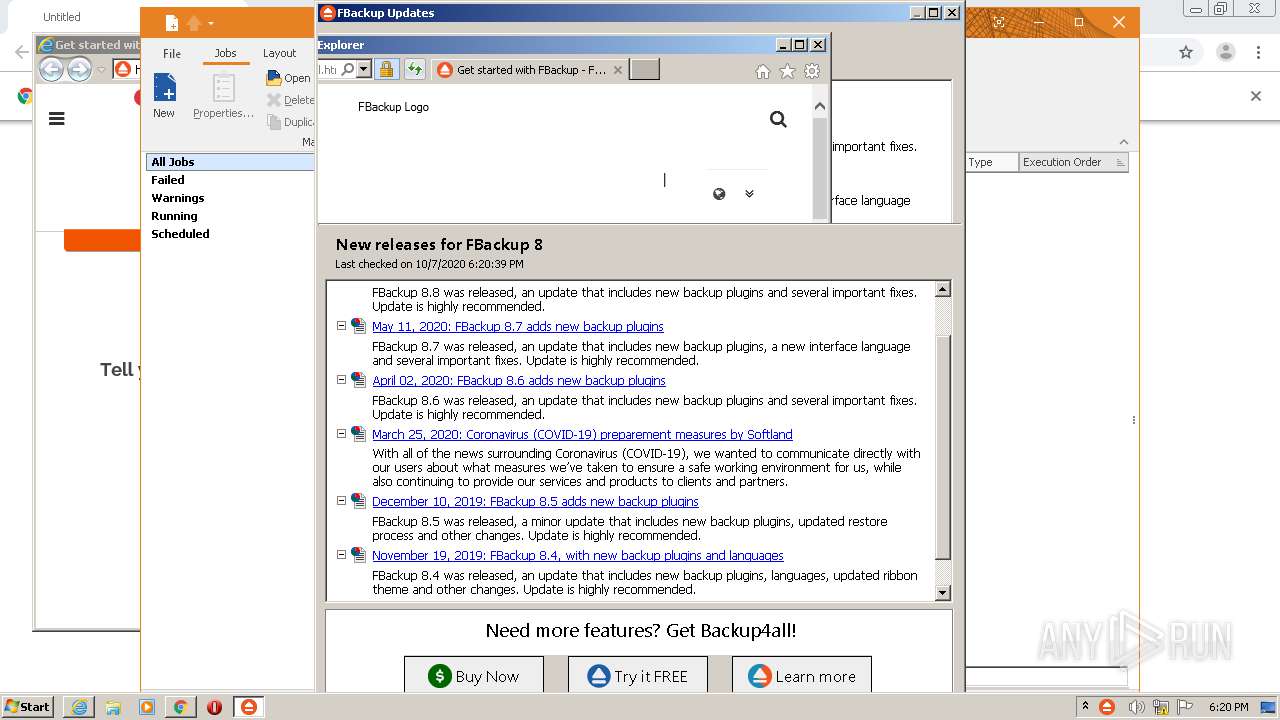The width and height of the screenshot is (1280, 720).
Task: Open the Tools gear icon in Explorer
Action: coord(812,71)
